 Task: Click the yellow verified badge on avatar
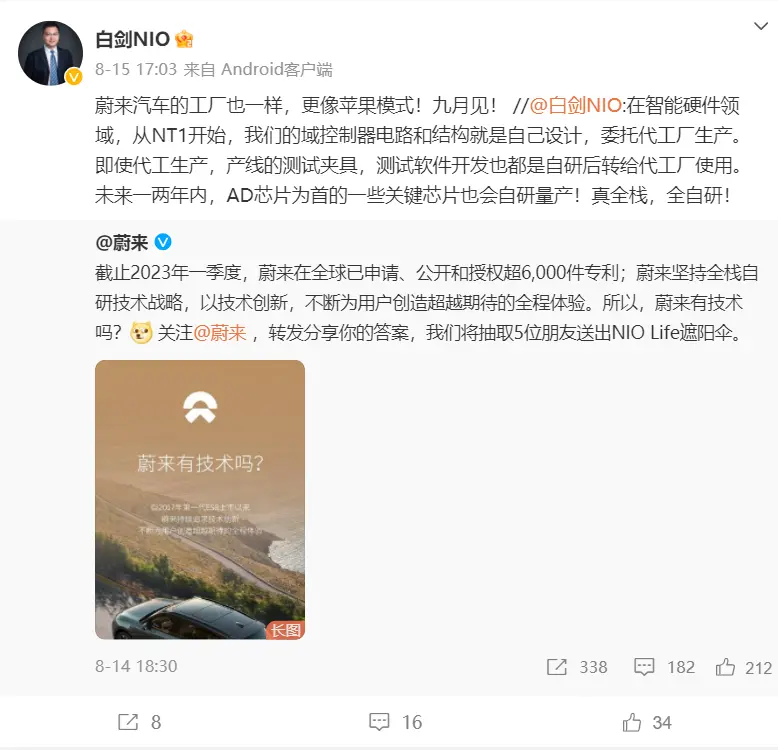click(x=74, y=76)
